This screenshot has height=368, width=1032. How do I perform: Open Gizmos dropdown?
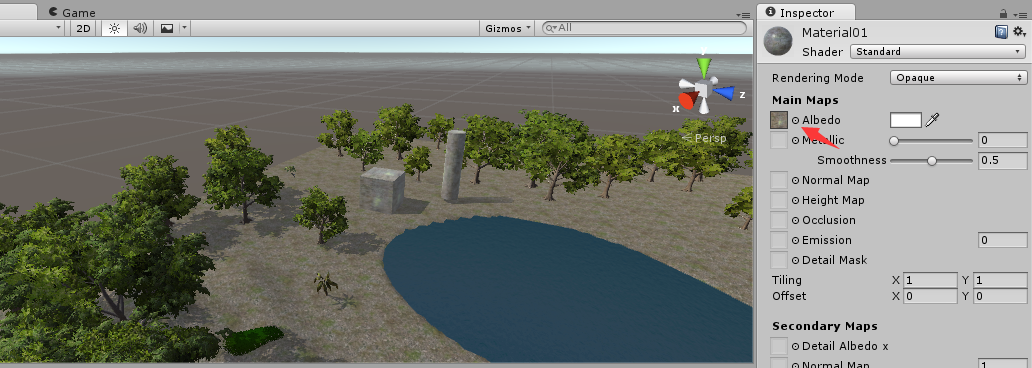point(507,28)
